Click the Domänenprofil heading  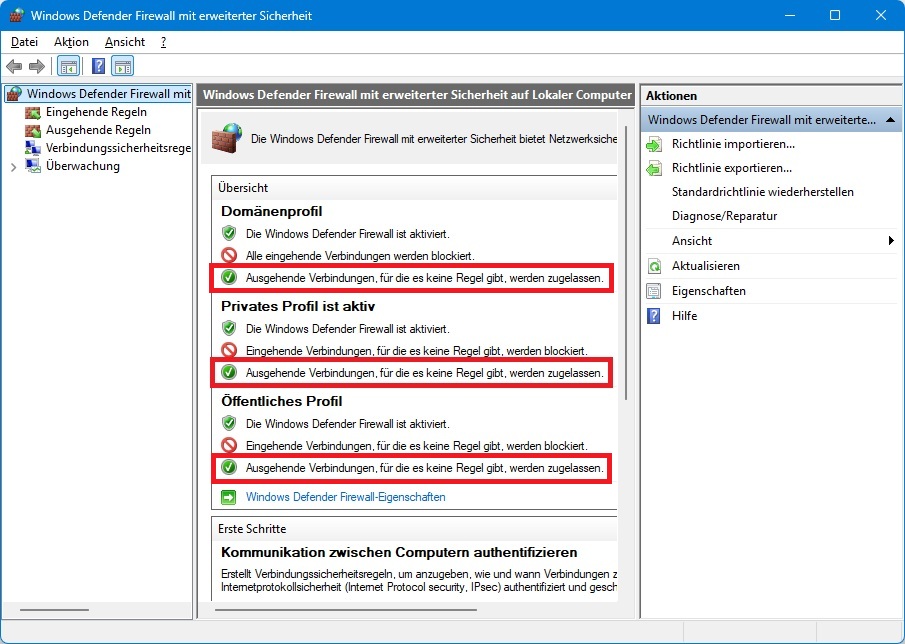[x=271, y=211]
